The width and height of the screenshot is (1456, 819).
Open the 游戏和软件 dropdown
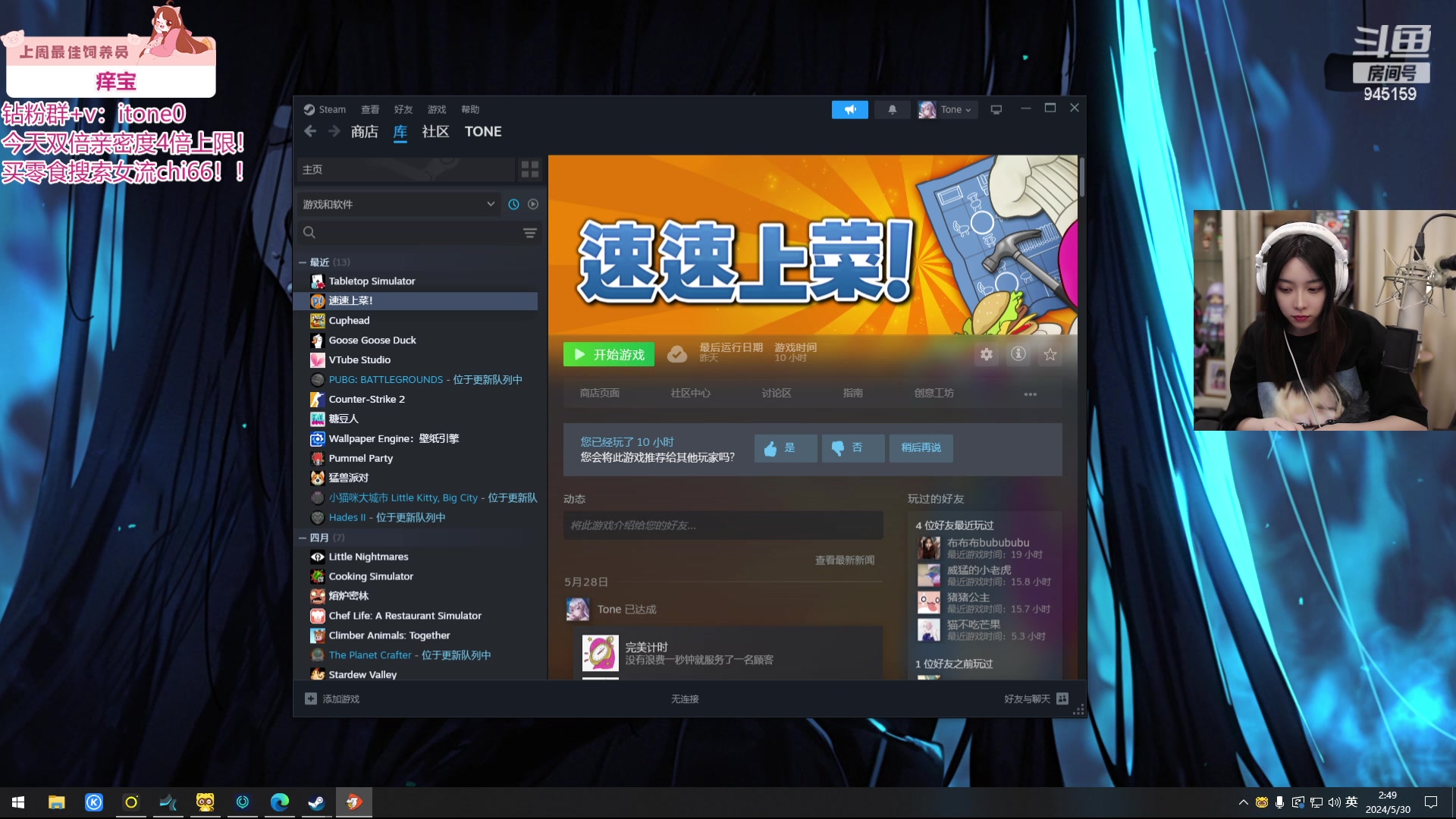click(x=398, y=204)
